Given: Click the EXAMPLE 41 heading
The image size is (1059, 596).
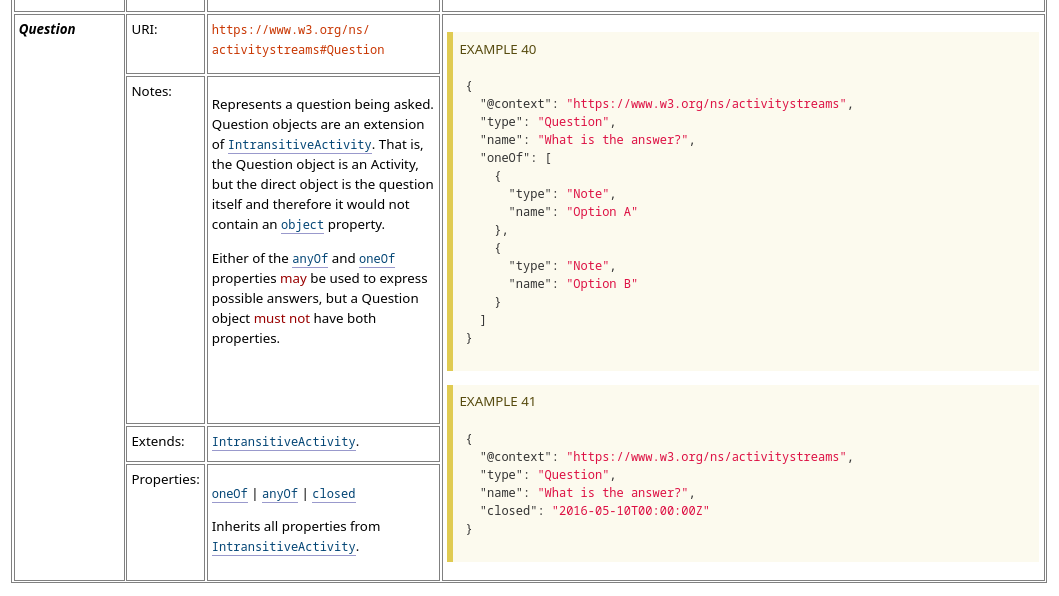Looking at the screenshot, I should pos(497,402).
